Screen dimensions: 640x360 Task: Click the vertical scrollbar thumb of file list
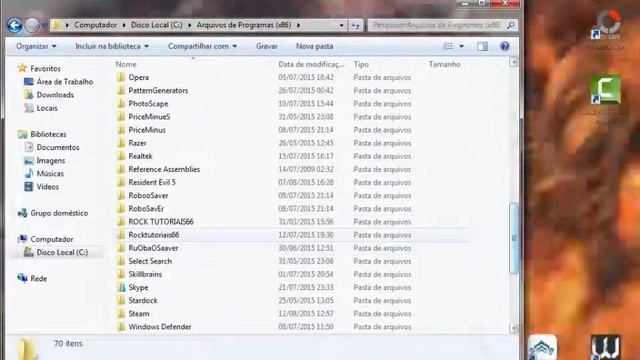[x=514, y=238]
